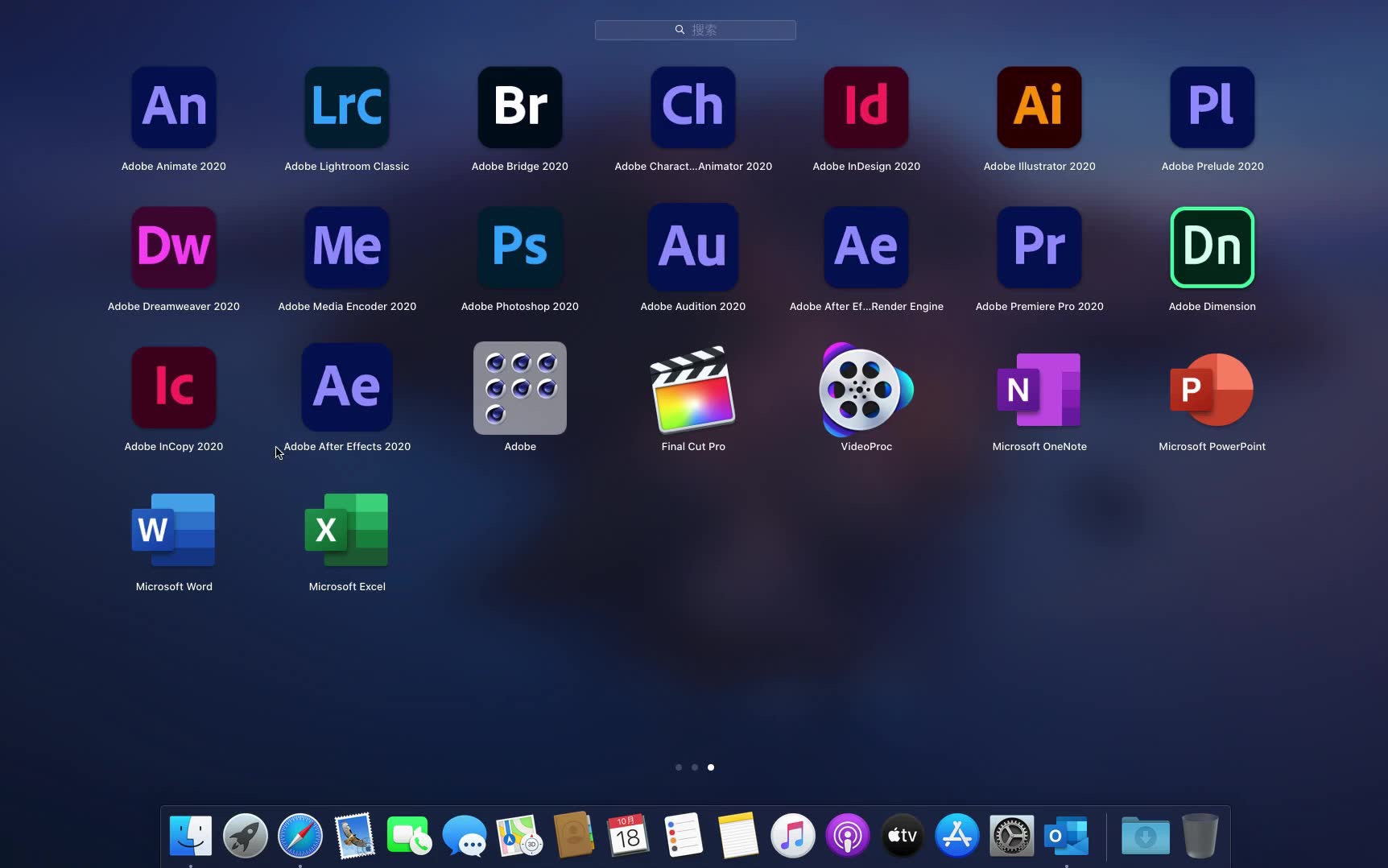Open Adobe Bridge 2020
1388x868 pixels.
(520, 107)
